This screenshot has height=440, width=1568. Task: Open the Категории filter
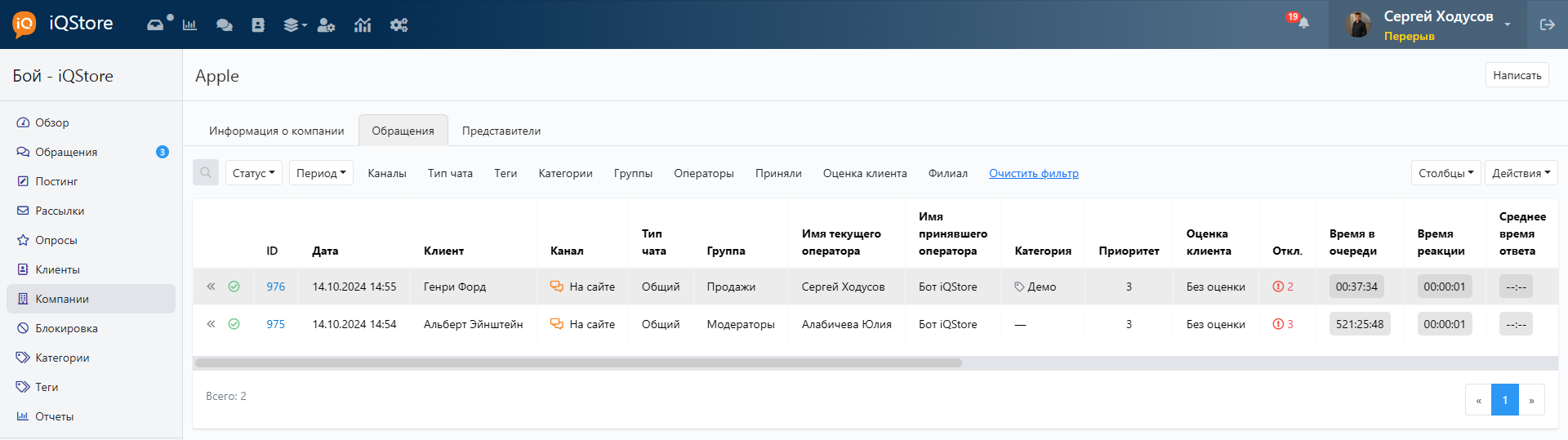click(x=565, y=173)
